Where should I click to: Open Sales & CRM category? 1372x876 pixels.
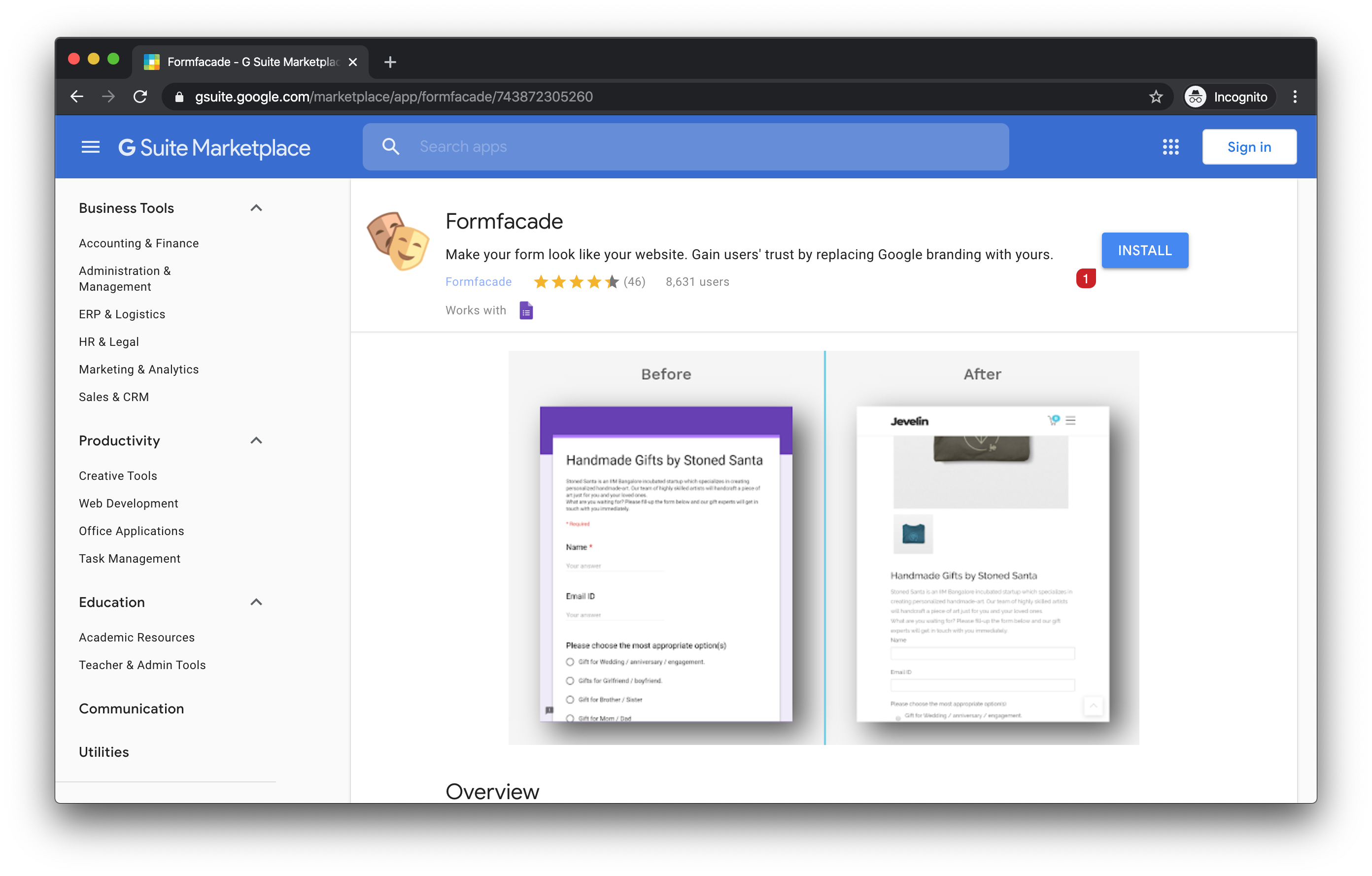(x=114, y=397)
